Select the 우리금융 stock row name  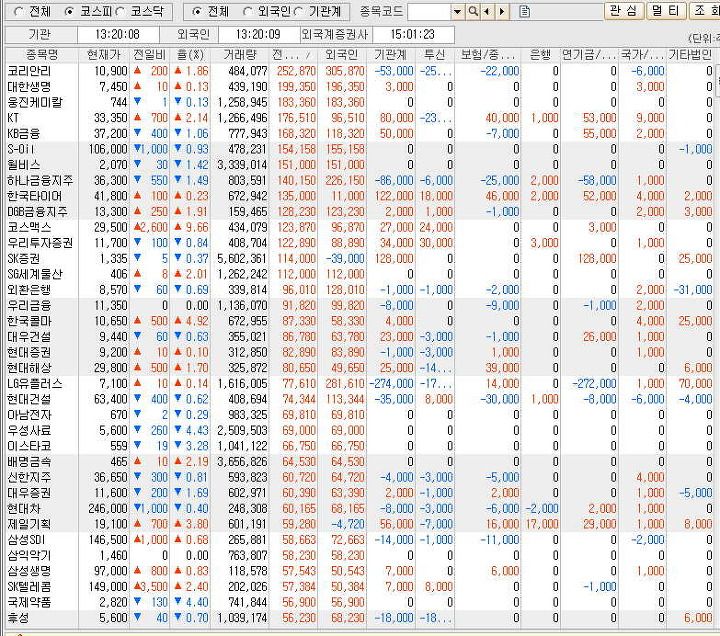(29, 305)
